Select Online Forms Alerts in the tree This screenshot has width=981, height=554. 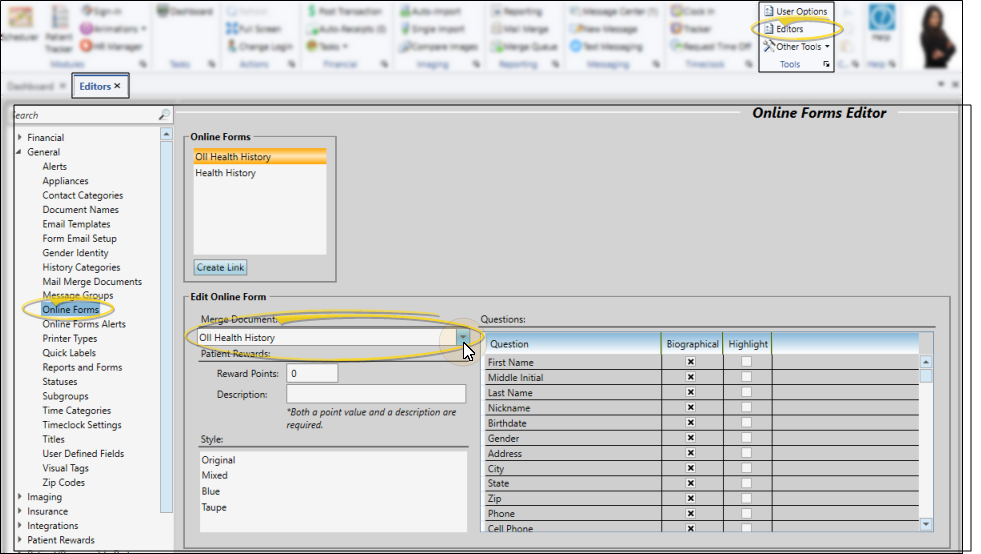point(84,324)
